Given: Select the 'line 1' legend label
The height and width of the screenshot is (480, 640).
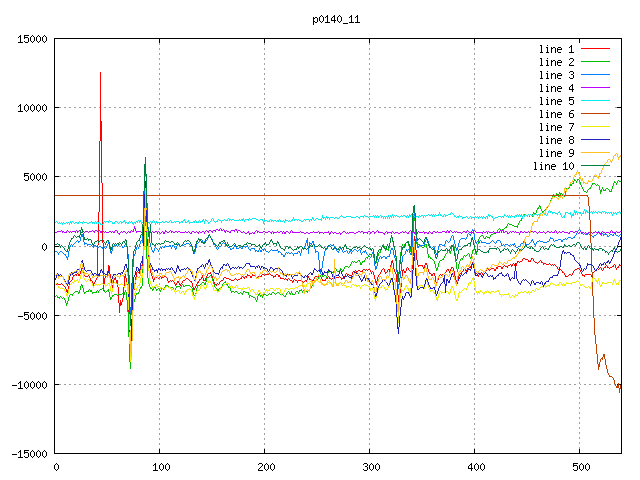Looking at the screenshot, I should [x=556, y=49].
